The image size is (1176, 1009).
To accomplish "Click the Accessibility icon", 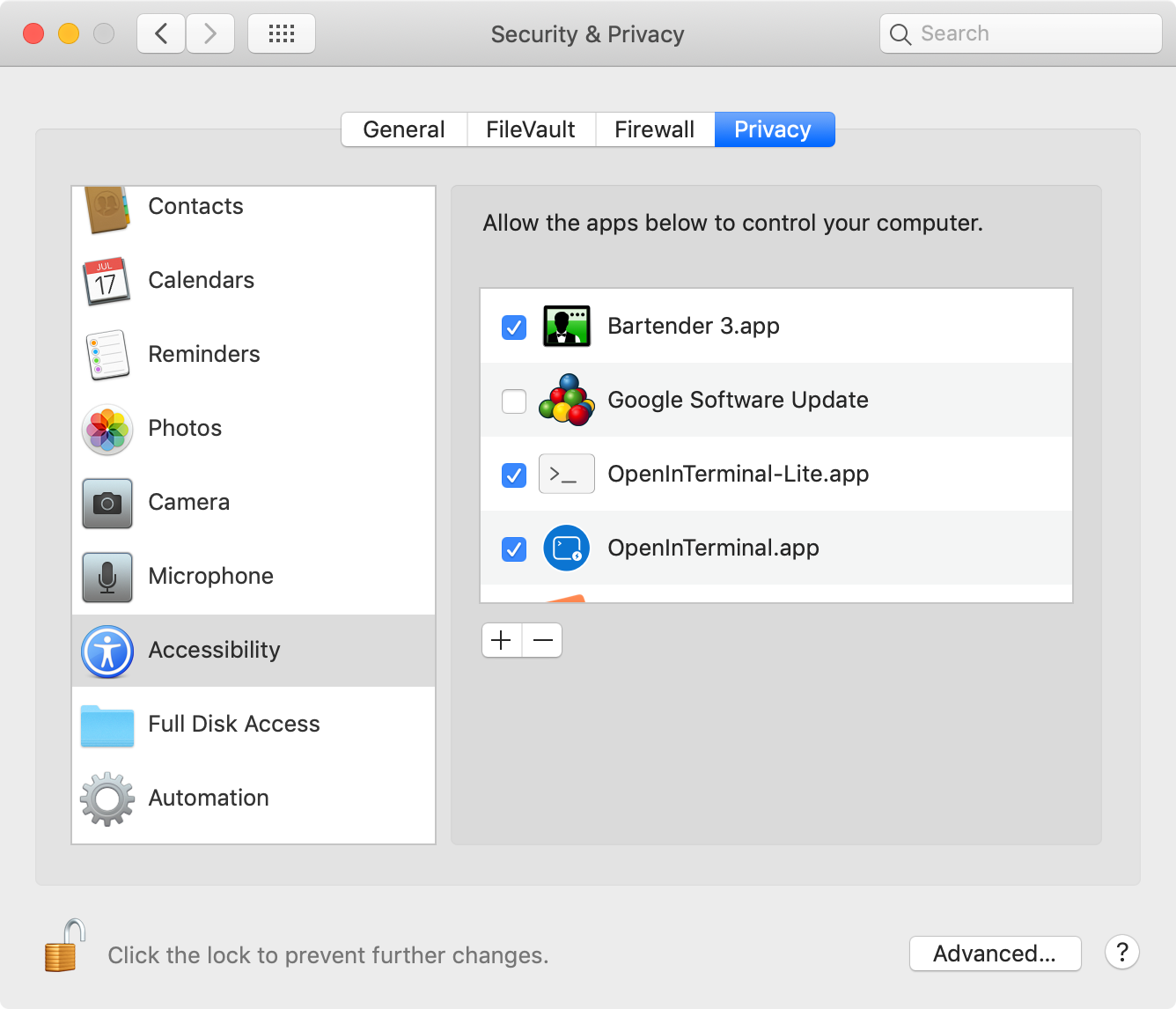I will pos(106,651).
